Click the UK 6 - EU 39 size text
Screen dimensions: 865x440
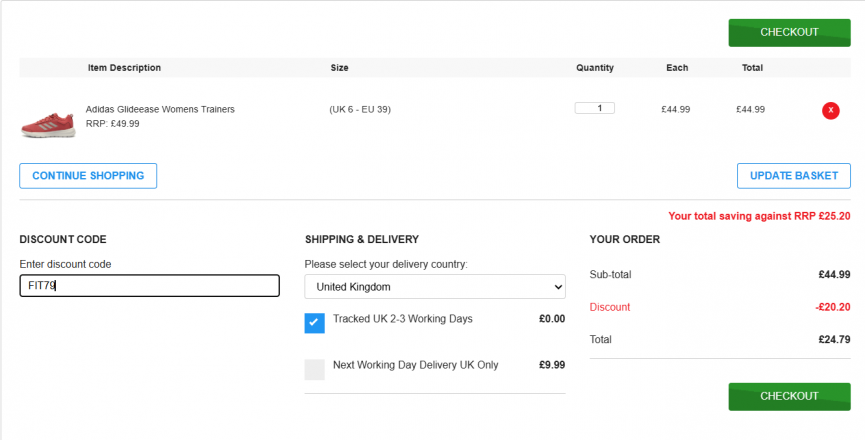360,109
